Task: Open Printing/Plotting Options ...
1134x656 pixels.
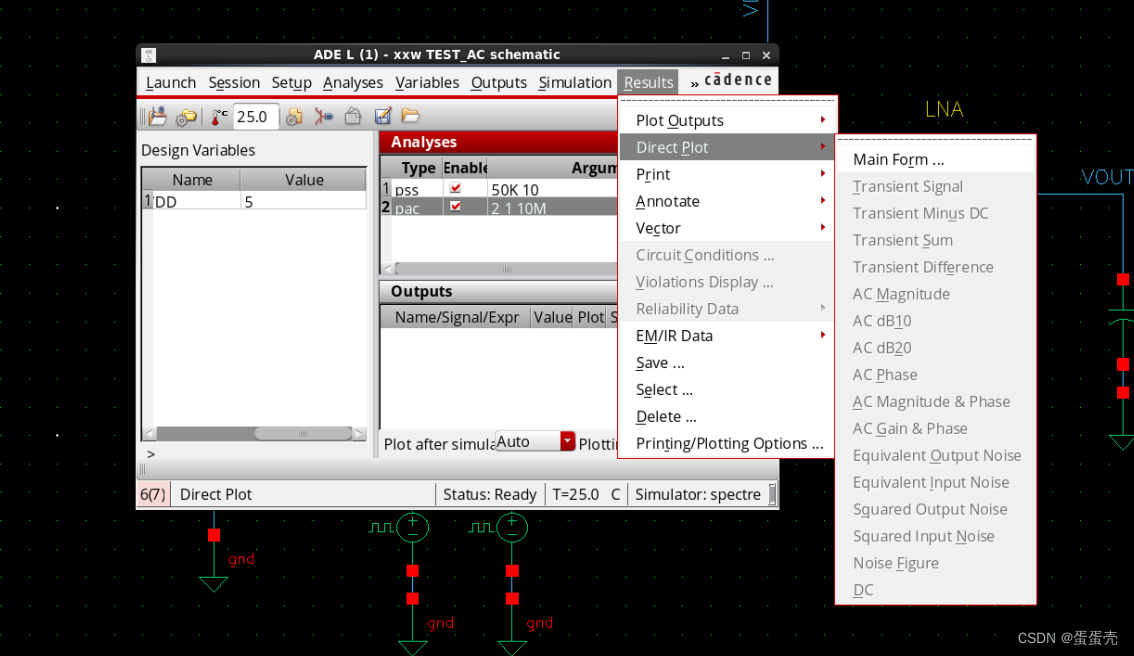Action: 727,443
